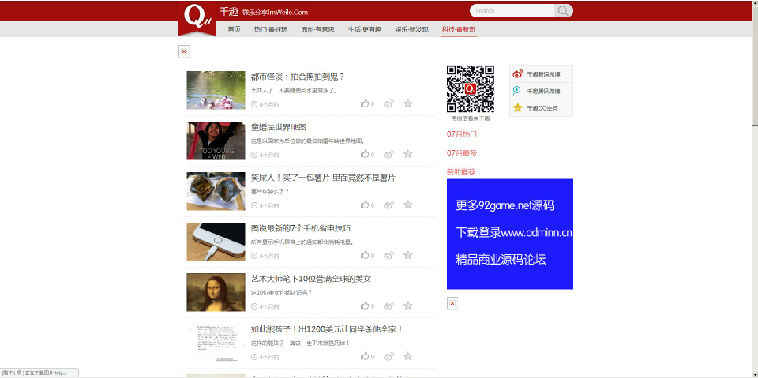Open the article title beside the document thumbnail
Screen dimensions: 758x378
click(x=327, y=330)
